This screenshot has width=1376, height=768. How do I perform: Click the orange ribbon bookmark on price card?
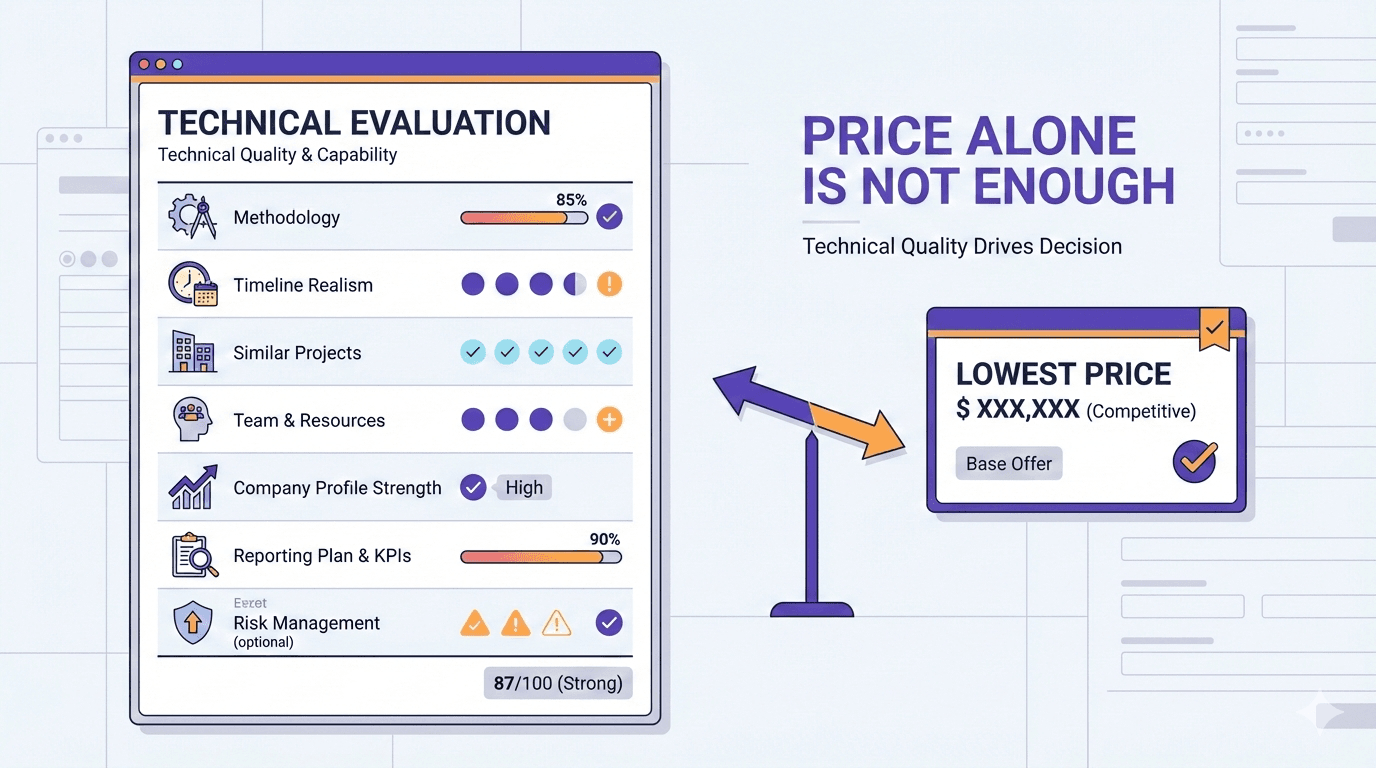(1214, 330)
